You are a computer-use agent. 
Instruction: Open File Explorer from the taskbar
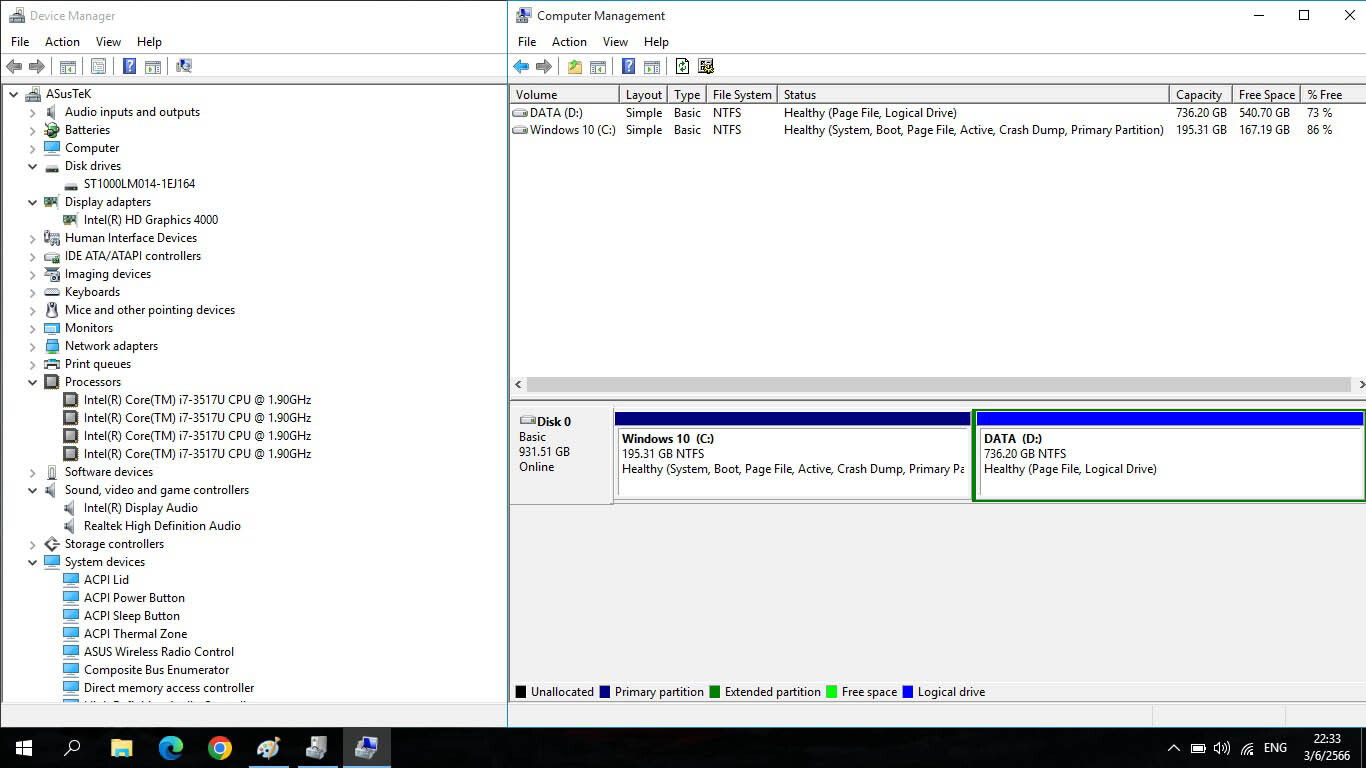(x=121, y=748)
